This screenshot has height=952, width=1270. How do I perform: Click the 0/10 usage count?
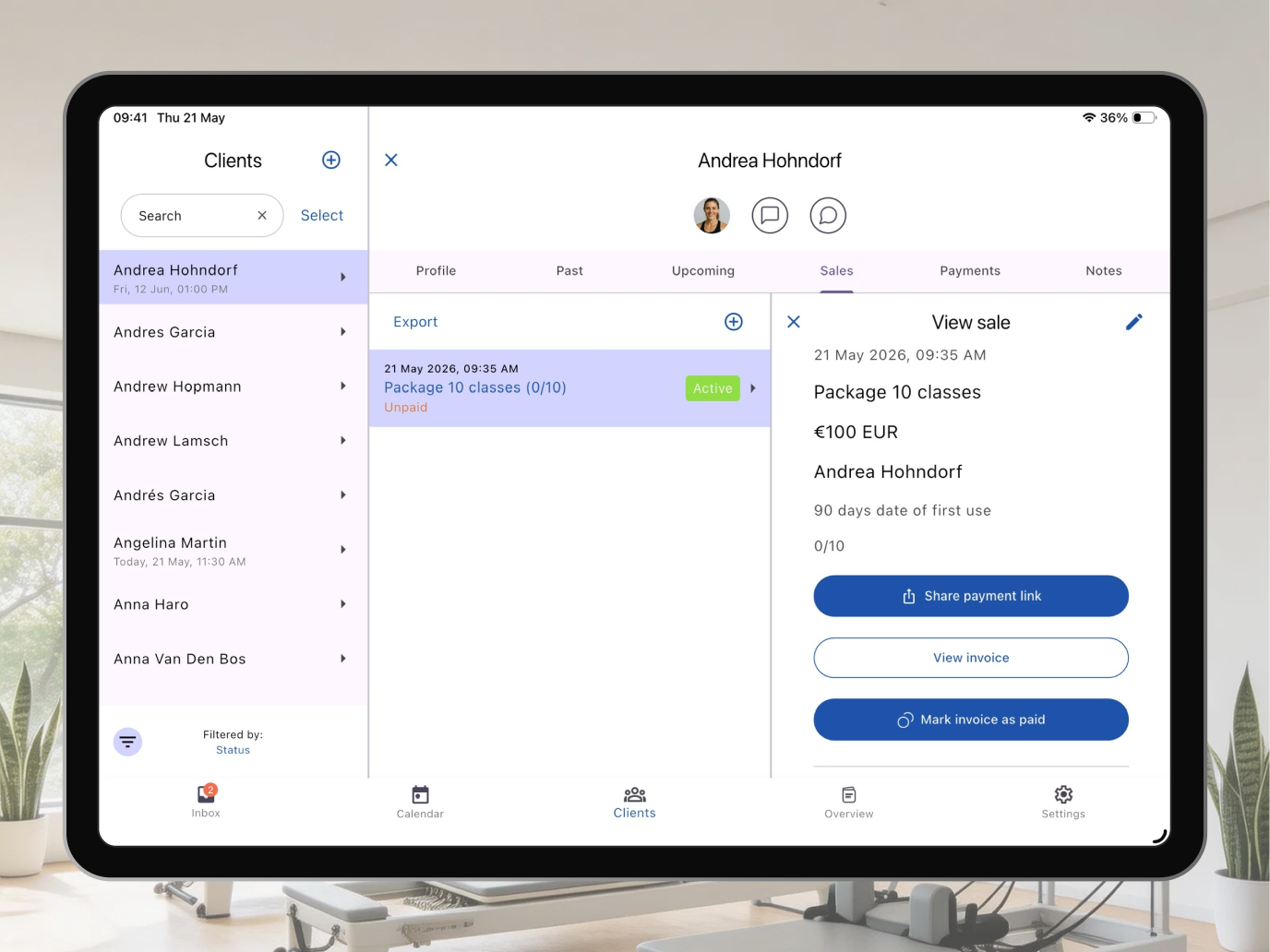coord(829,546)
